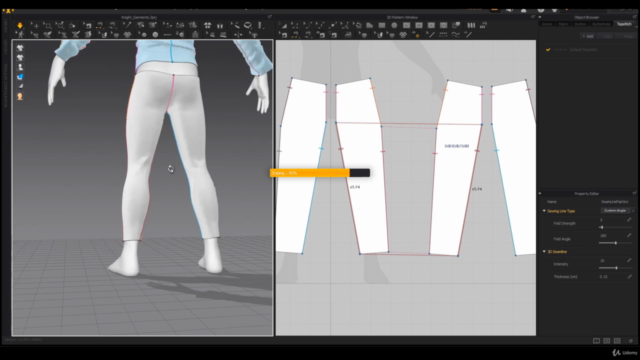Click the leftmost layout button in status bar
The height and width of the screenshot is (360, 640).
pyautogui.click(x=596, y=341)
